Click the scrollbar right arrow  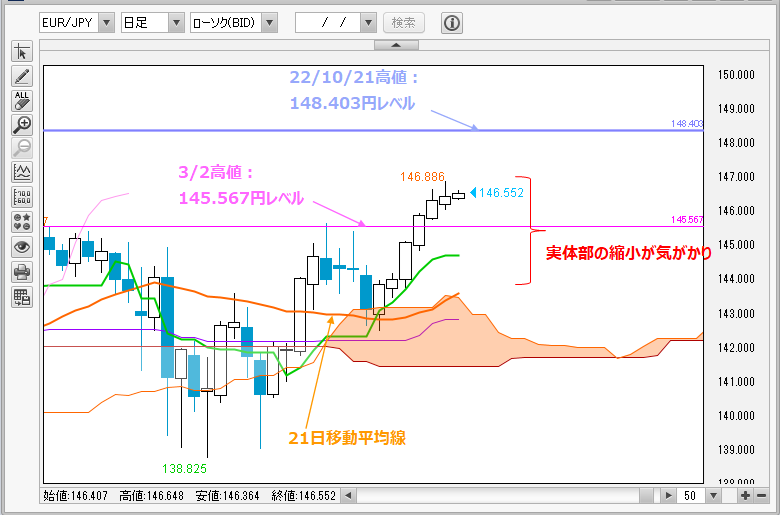pyautogui.click(x=668, y=496)
